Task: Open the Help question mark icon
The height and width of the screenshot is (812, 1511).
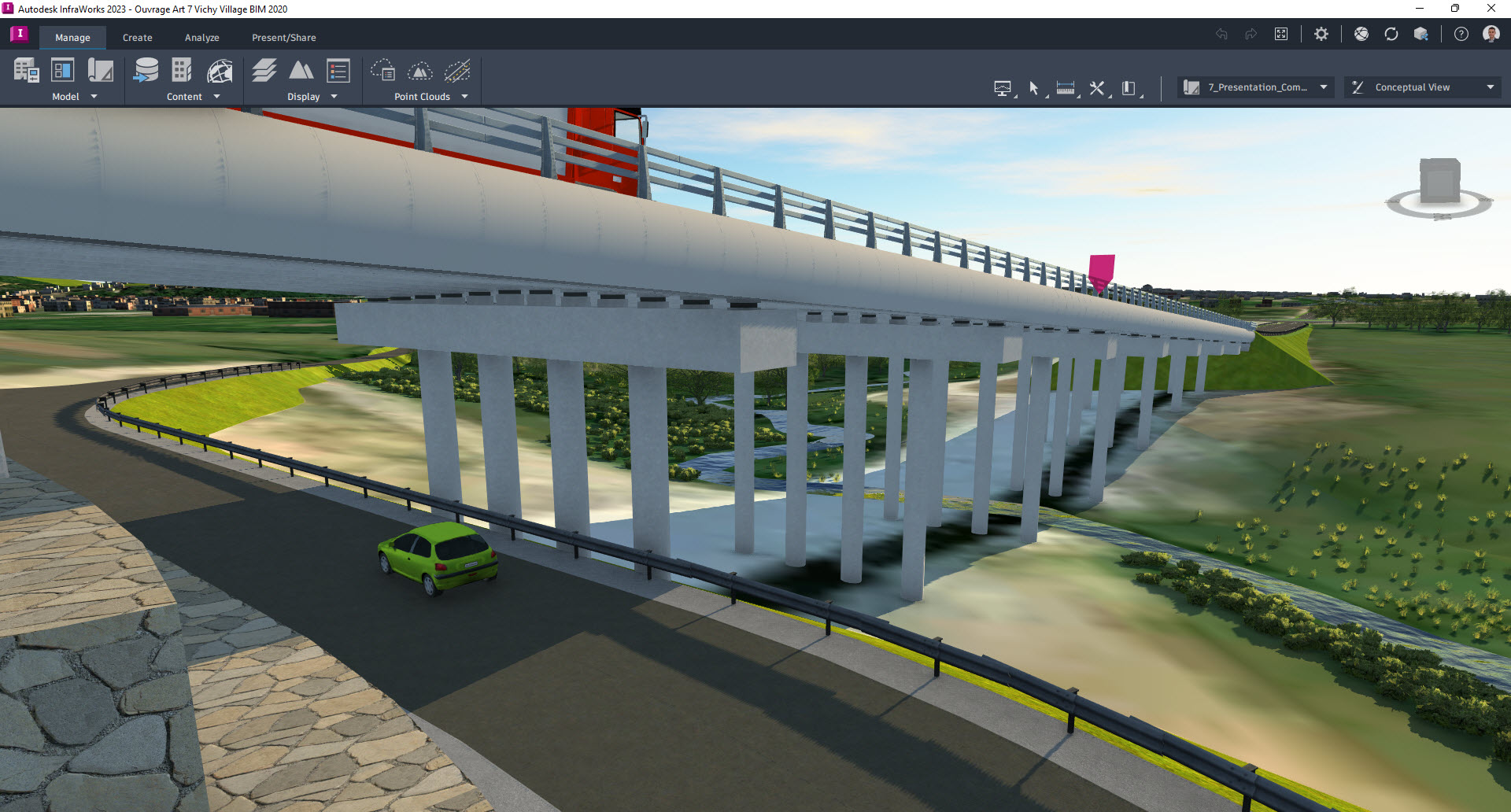Action: [x=1461, y=34]
